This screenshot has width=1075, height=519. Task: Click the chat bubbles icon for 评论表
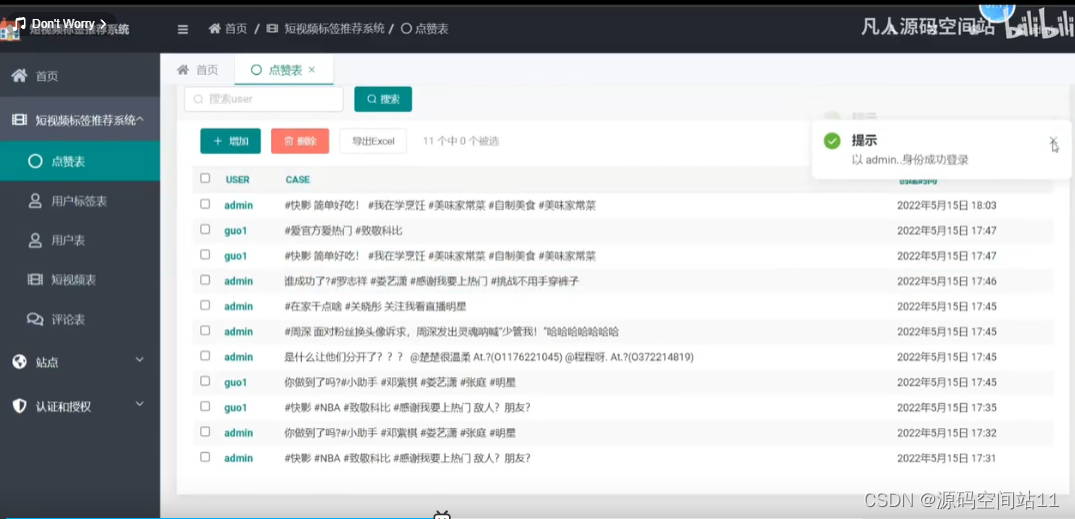click(35, 319)
